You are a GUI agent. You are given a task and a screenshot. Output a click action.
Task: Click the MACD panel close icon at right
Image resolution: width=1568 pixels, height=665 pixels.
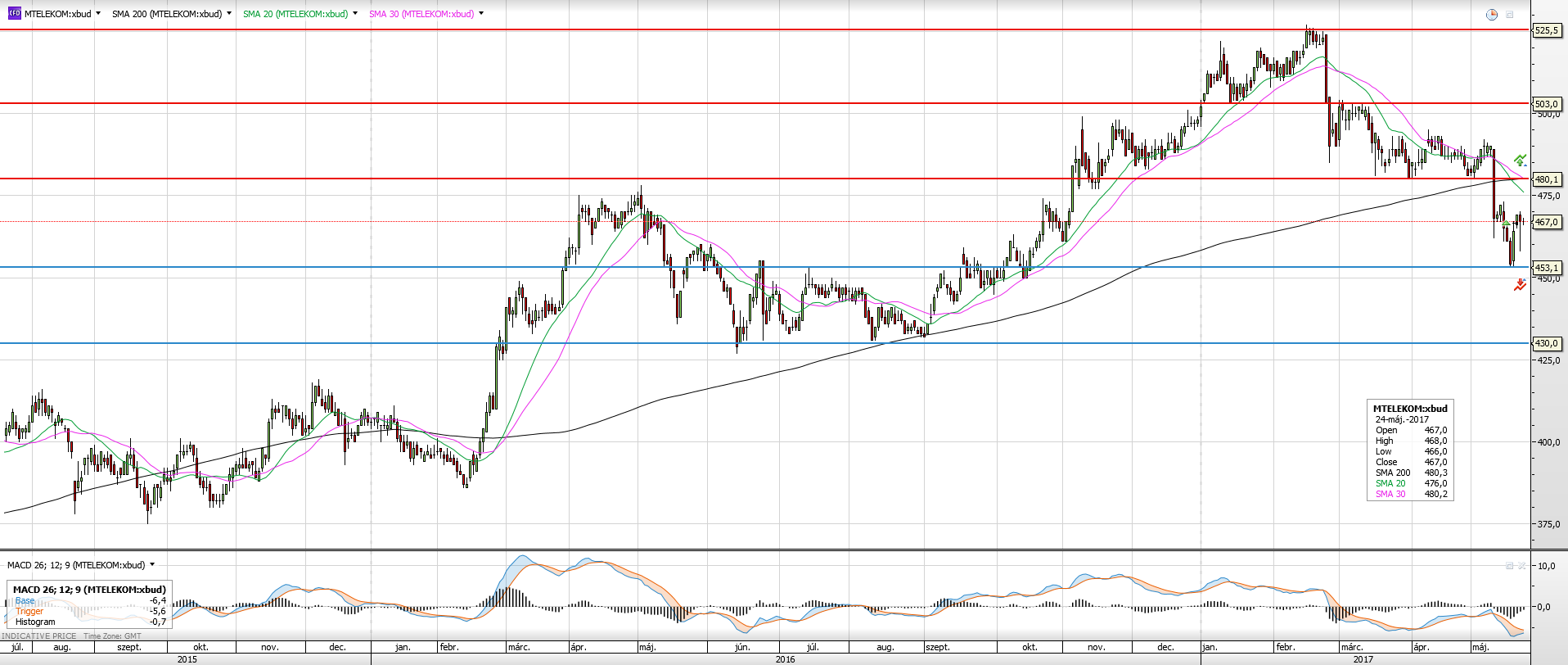[x=1522, y=566]
